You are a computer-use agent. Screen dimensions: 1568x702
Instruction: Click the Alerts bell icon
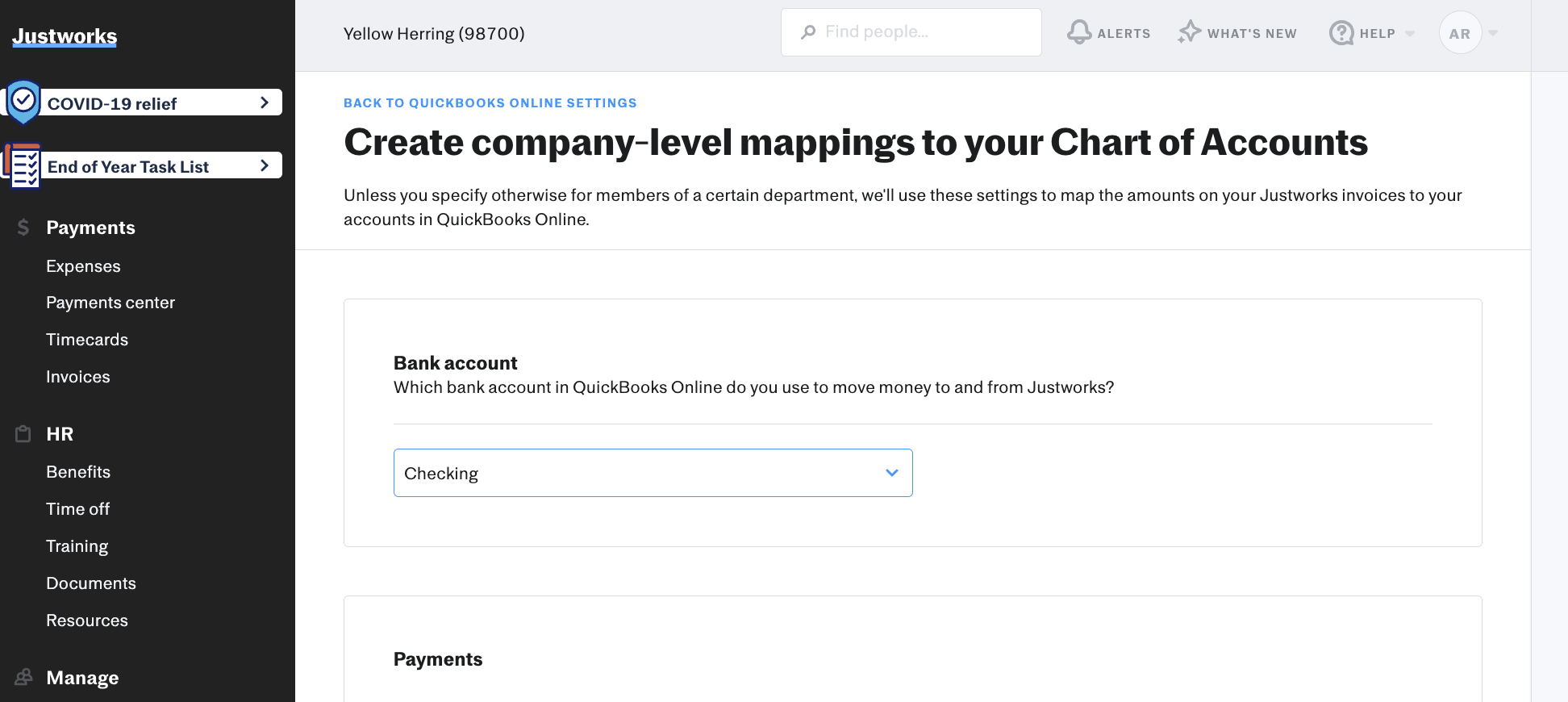tap(1079, 32)
